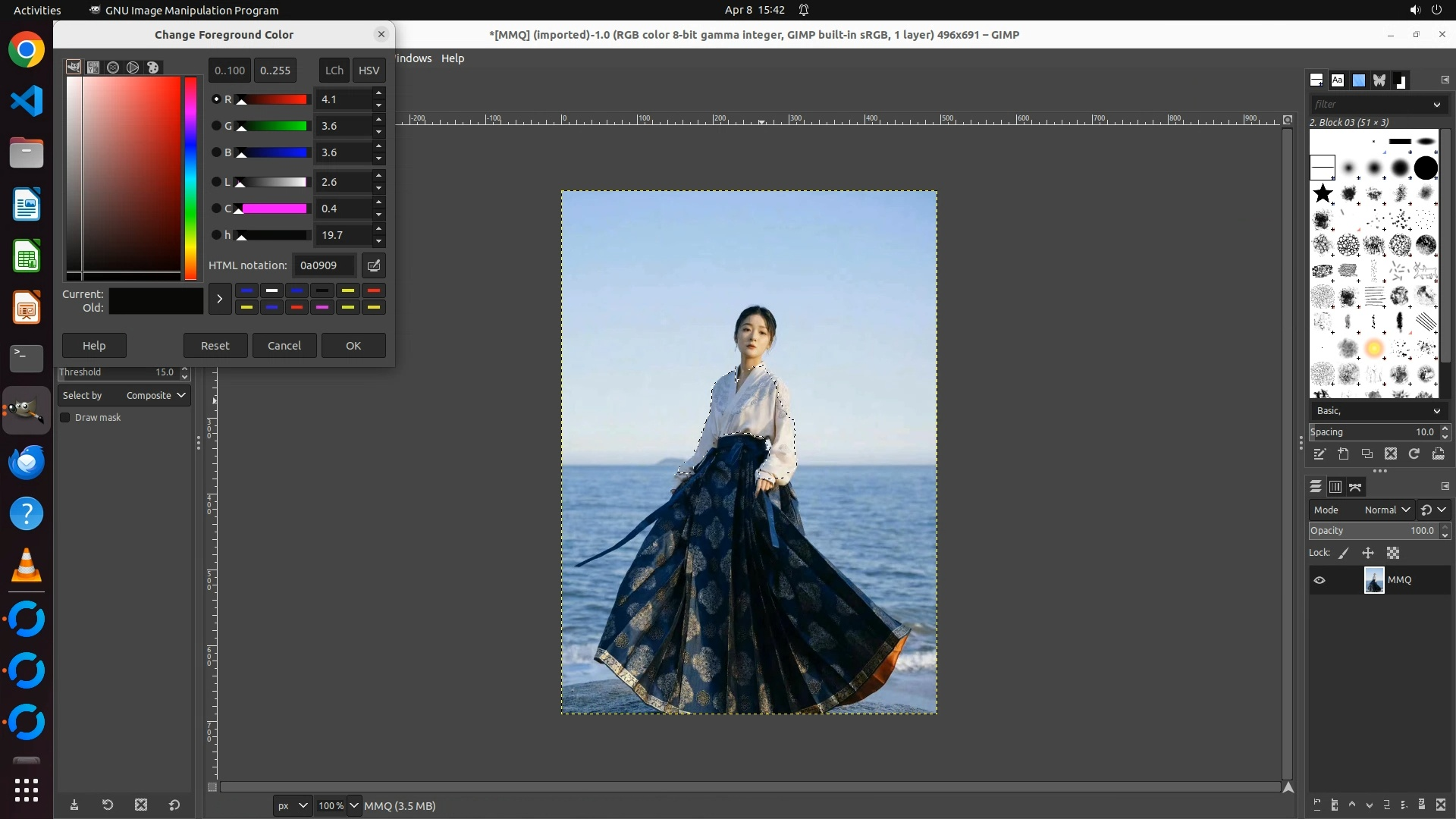Open the Paths tab icon
Screen dimensions: 1456x819
pos(1356,487)
